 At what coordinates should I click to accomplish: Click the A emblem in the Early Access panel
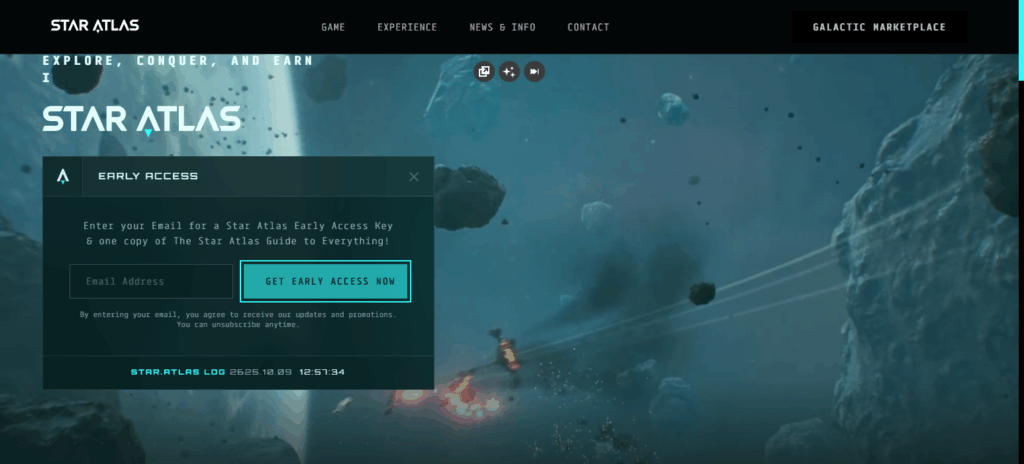click(x=63, y=176)
